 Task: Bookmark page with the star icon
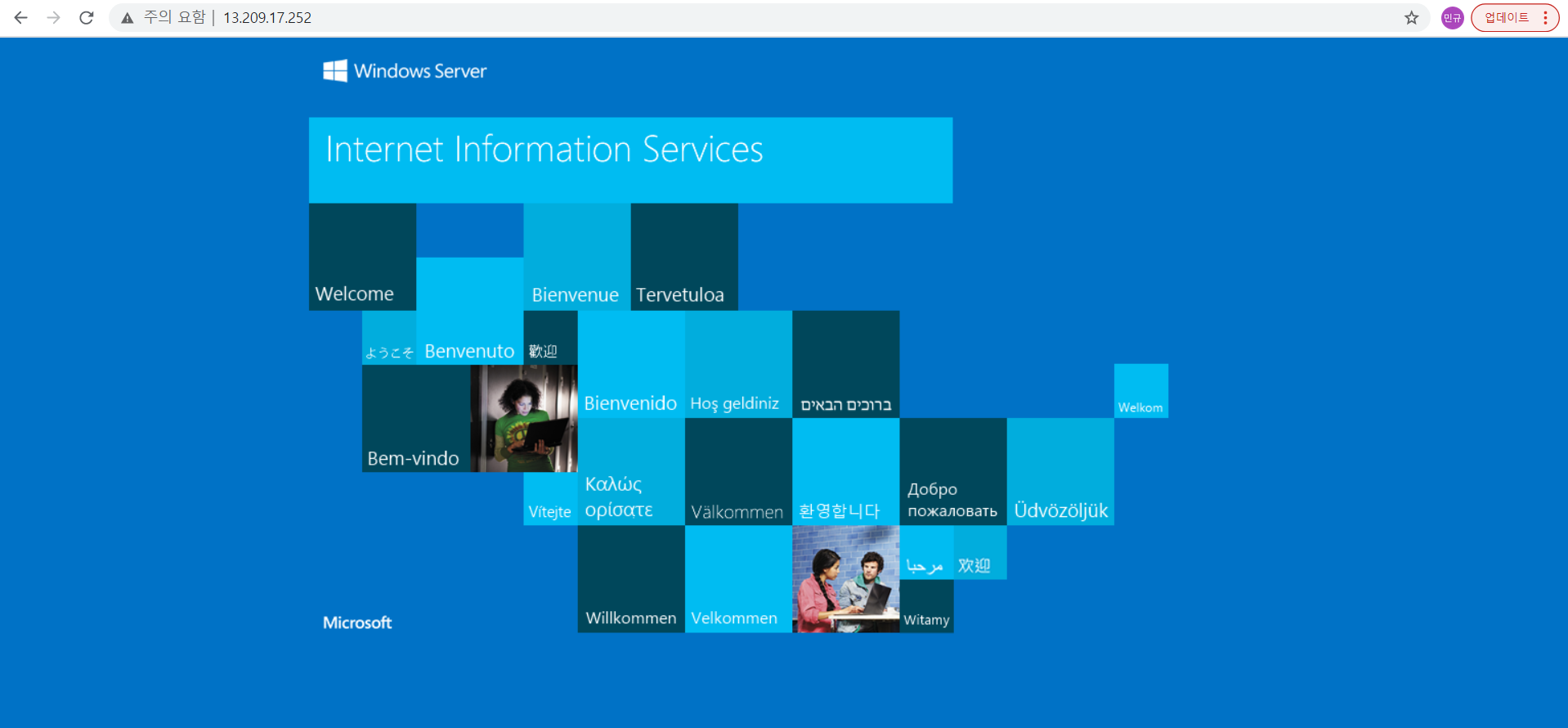(x=1411, y=17)
